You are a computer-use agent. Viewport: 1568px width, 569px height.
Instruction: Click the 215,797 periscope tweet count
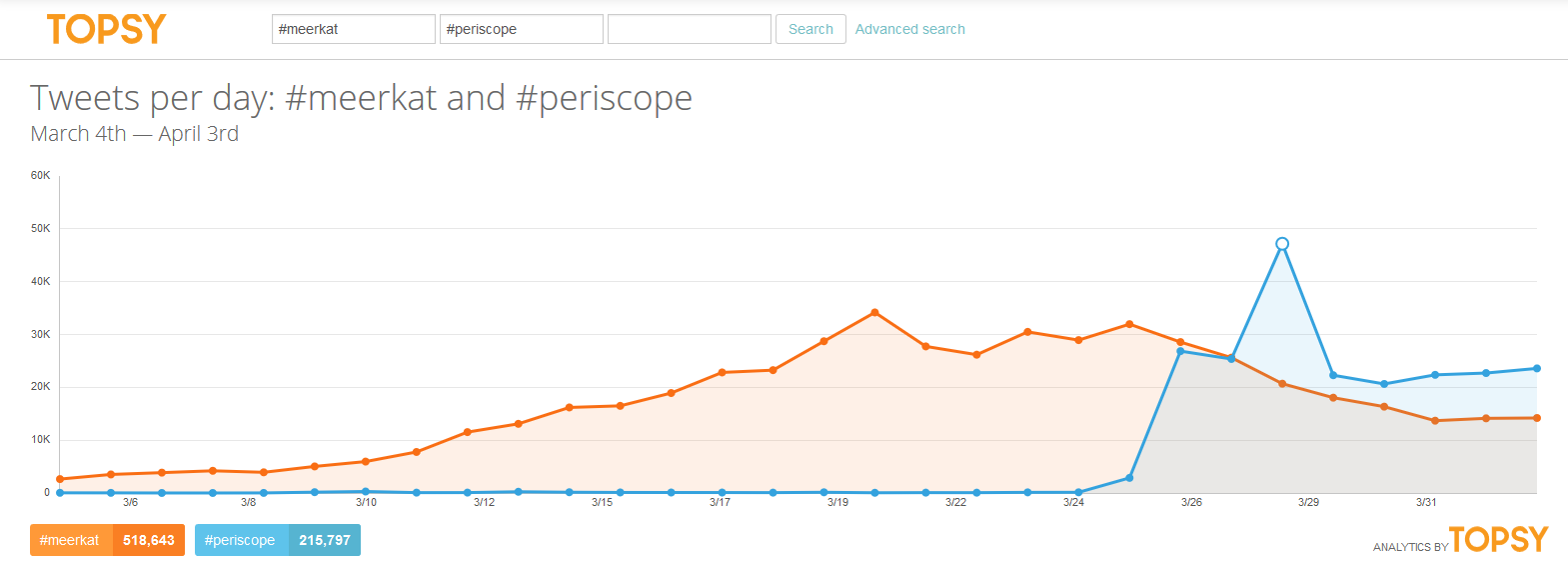325,540
